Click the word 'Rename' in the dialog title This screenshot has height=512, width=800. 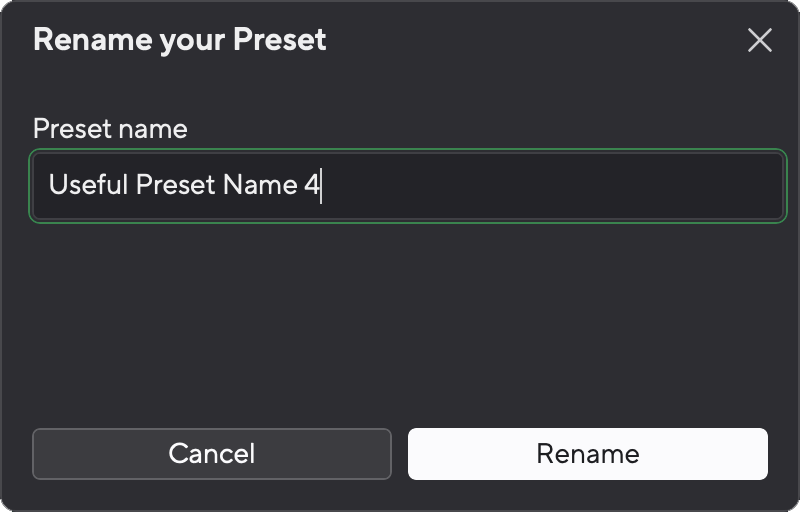point(88,40)
